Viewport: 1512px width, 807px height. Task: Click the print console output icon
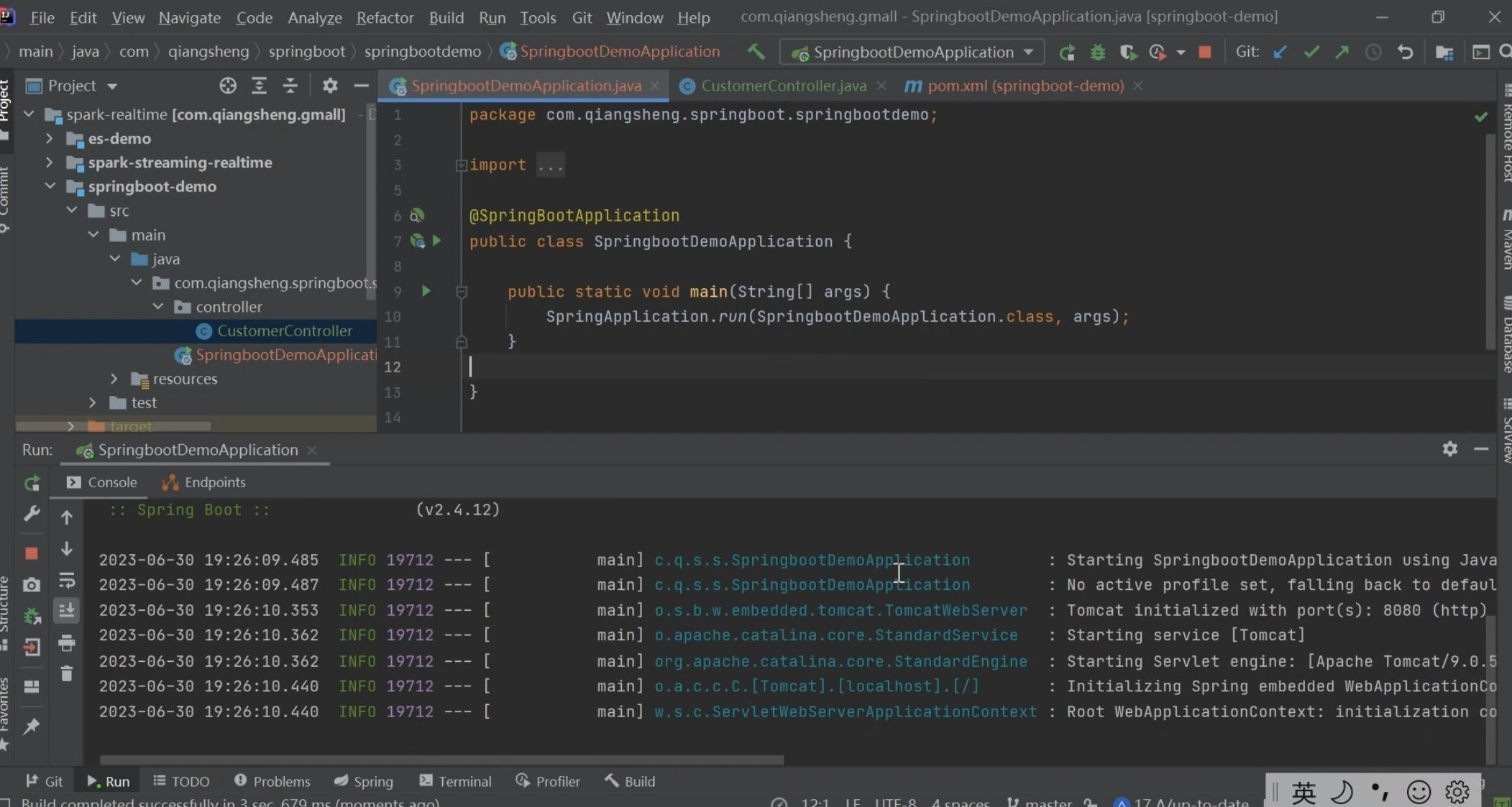(x=66, y=642)
